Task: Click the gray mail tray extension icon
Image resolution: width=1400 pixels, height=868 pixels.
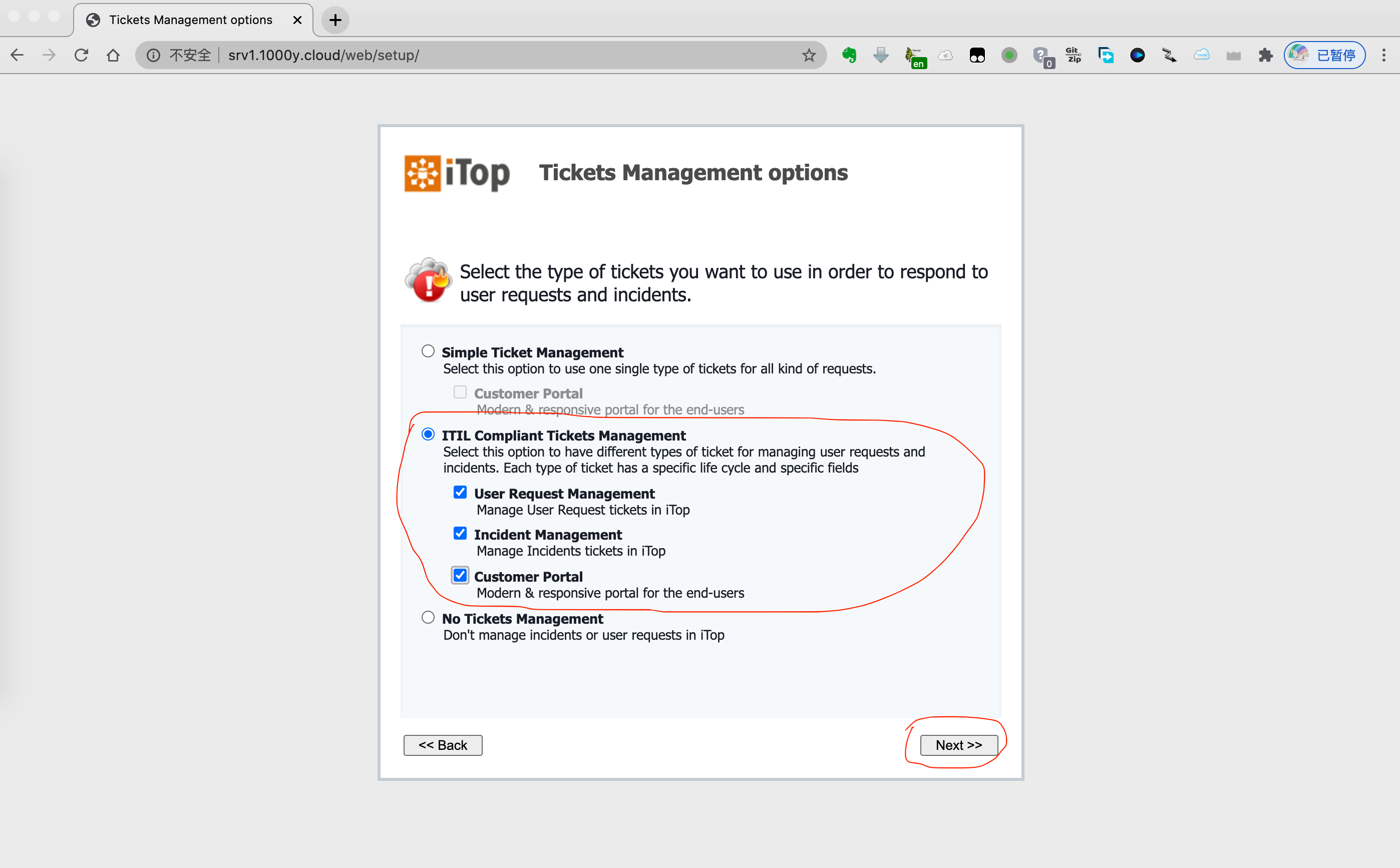Action: click(x=1233, y=56)
